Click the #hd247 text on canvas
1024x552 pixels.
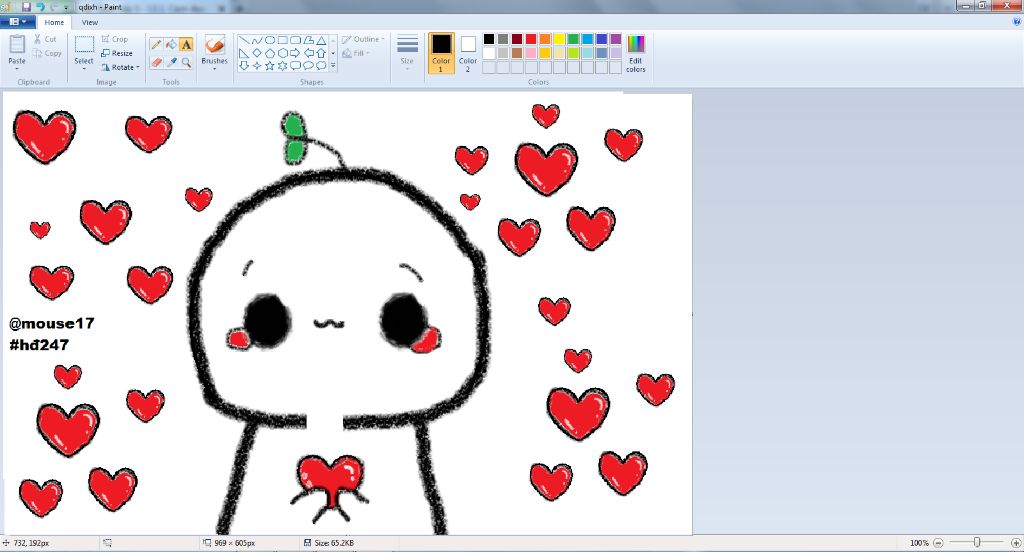39,345
